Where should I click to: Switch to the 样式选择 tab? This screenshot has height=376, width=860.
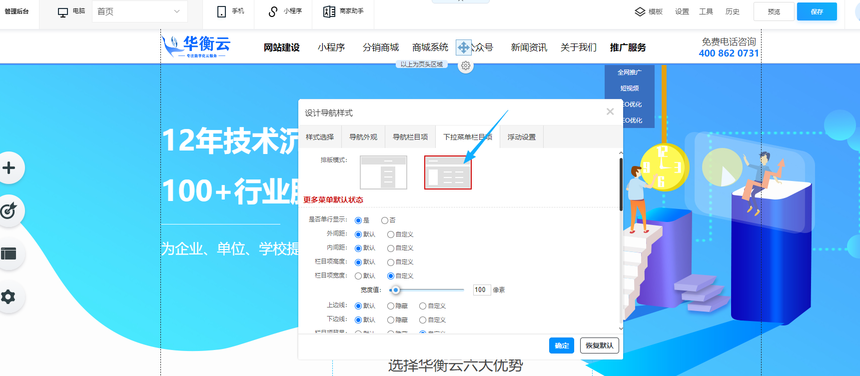click(x=320, y=137)
